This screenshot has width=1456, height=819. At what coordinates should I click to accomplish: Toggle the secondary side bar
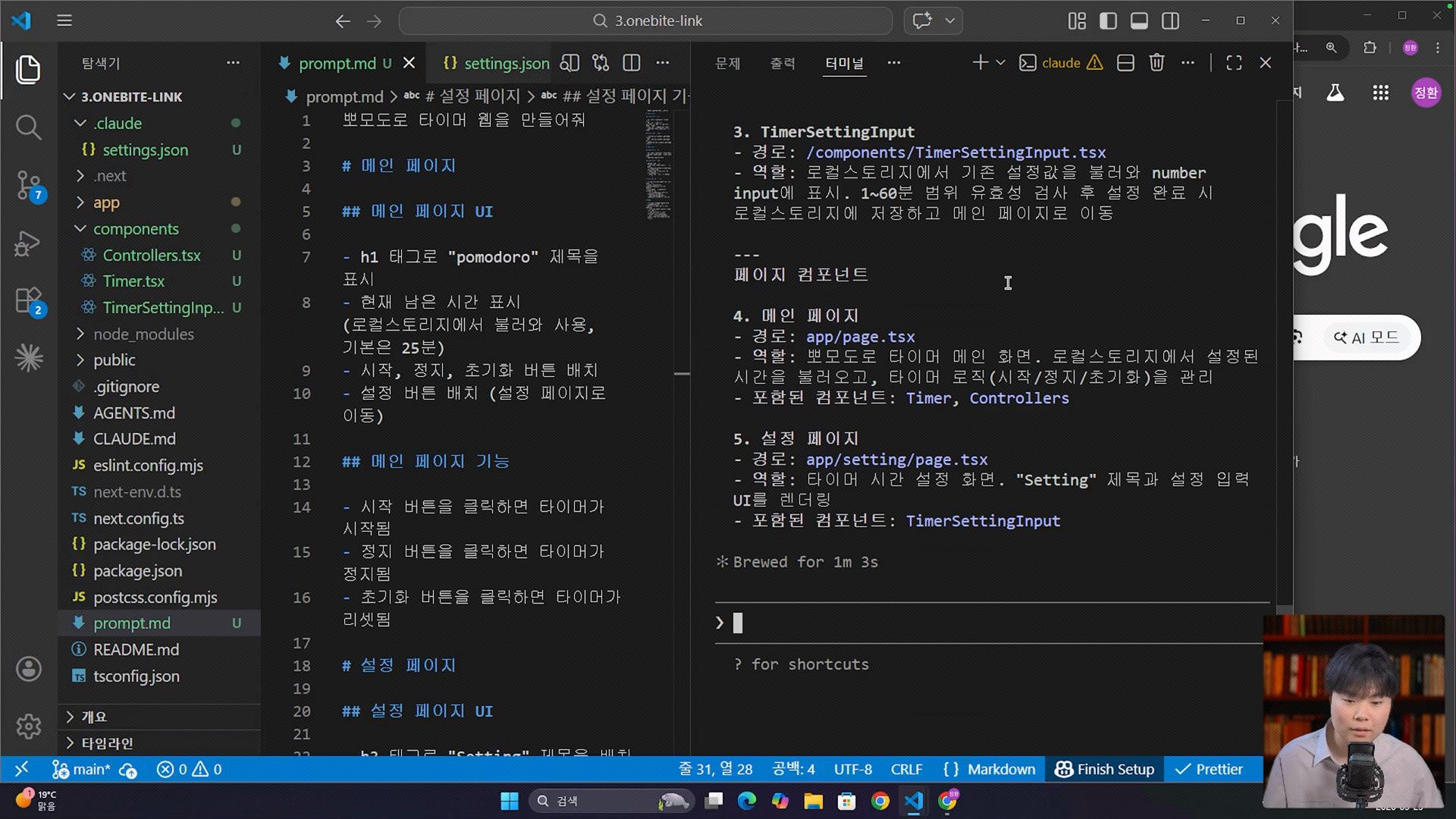pos(1170,20)
